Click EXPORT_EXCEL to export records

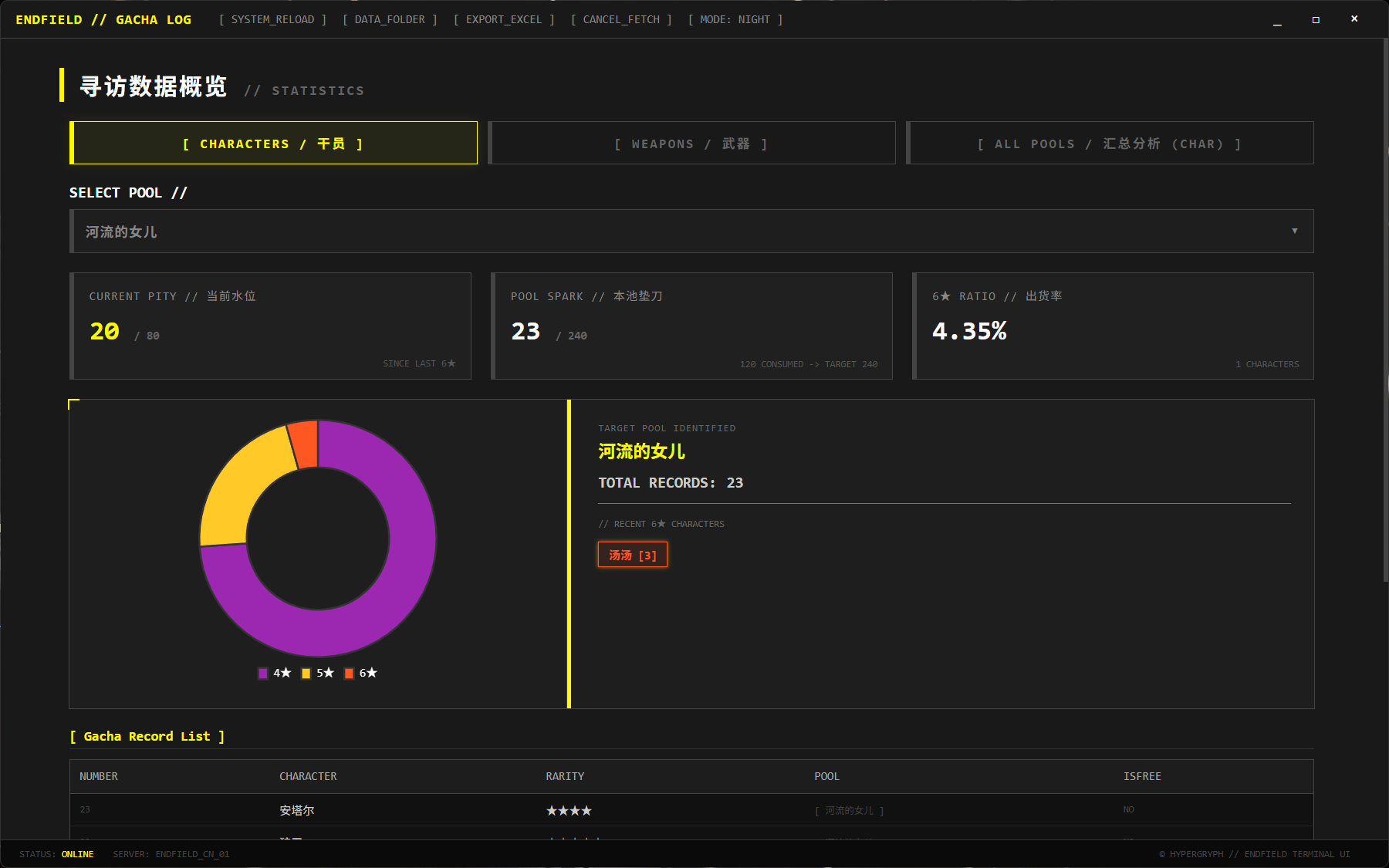pyautogui.click(x=504, y=19)
